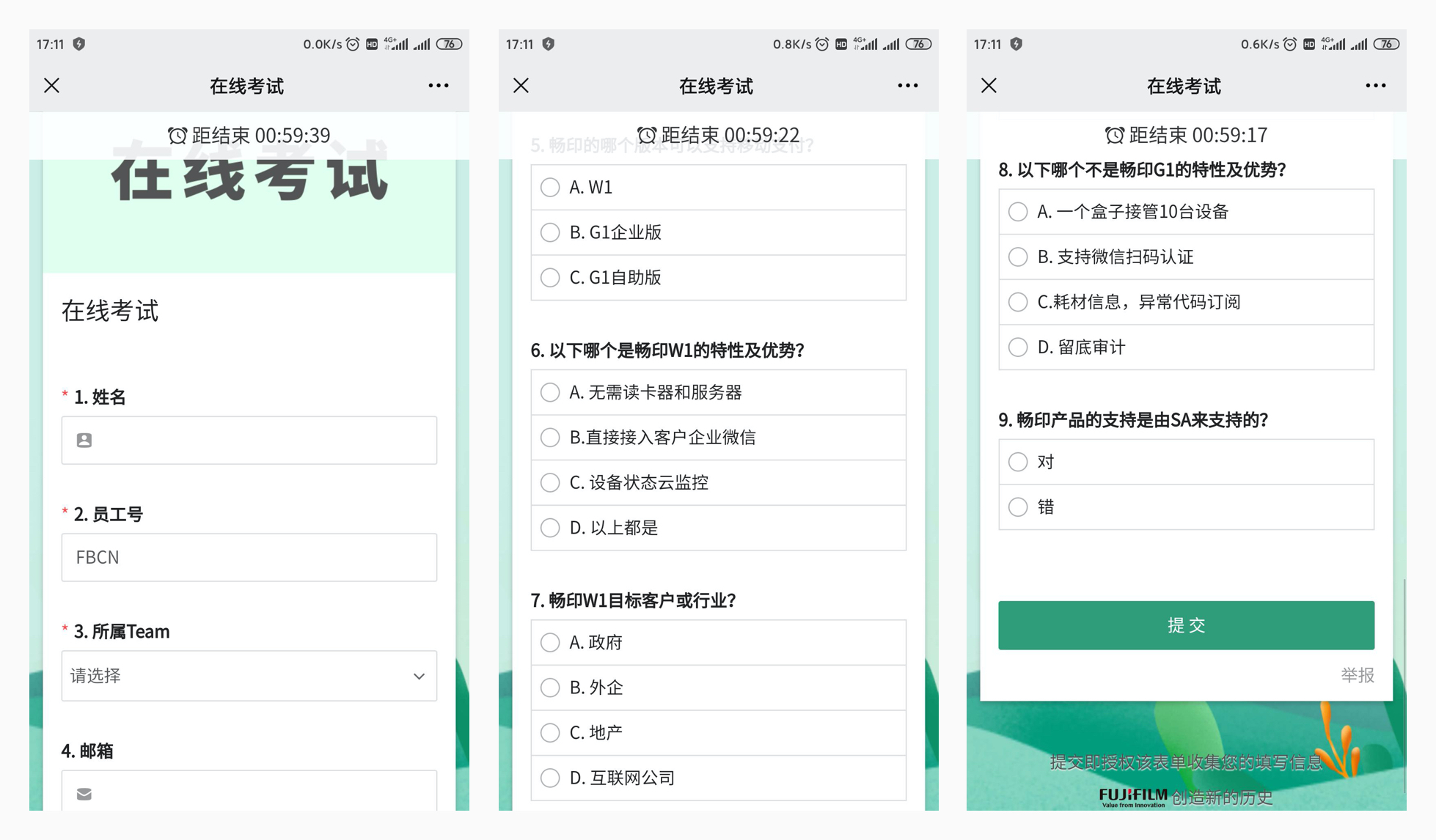Open the three-dot menu on middle screen
The image size is (1436, 840).
(x=908, y=86)
